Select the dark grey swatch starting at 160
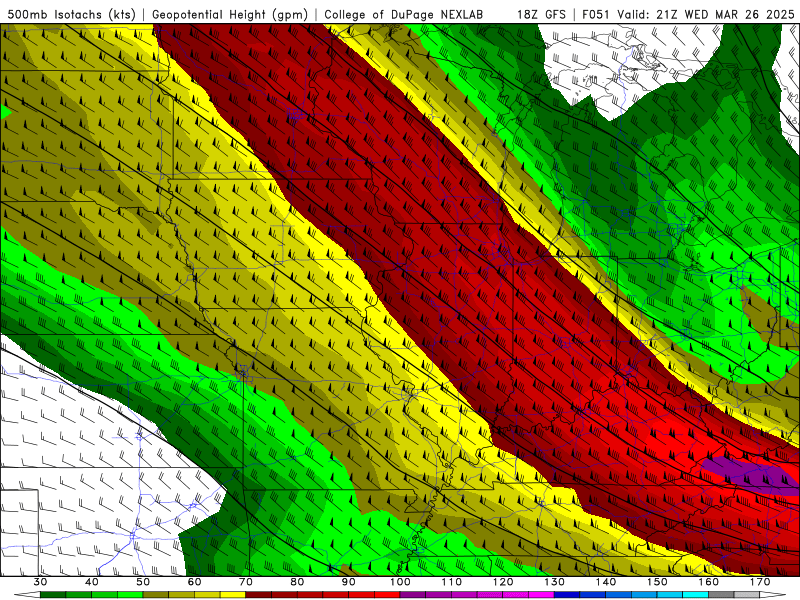800x600 pixels. point(721,595)
